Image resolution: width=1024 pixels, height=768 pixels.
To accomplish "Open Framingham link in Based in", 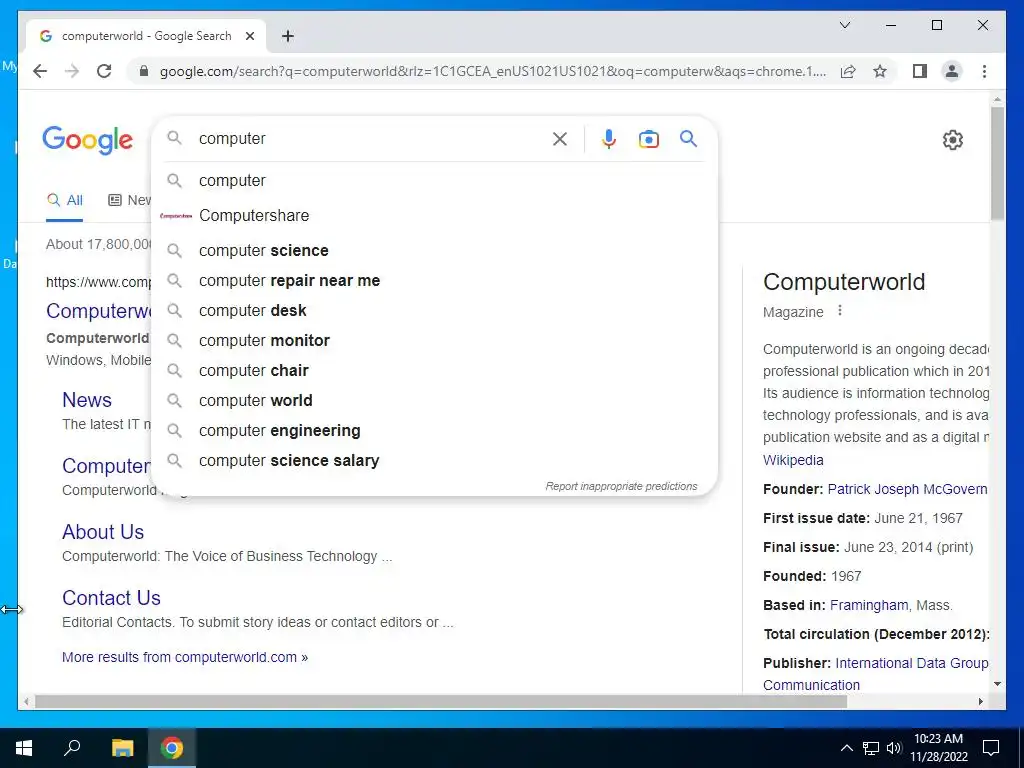I will (x=869, y=605).
